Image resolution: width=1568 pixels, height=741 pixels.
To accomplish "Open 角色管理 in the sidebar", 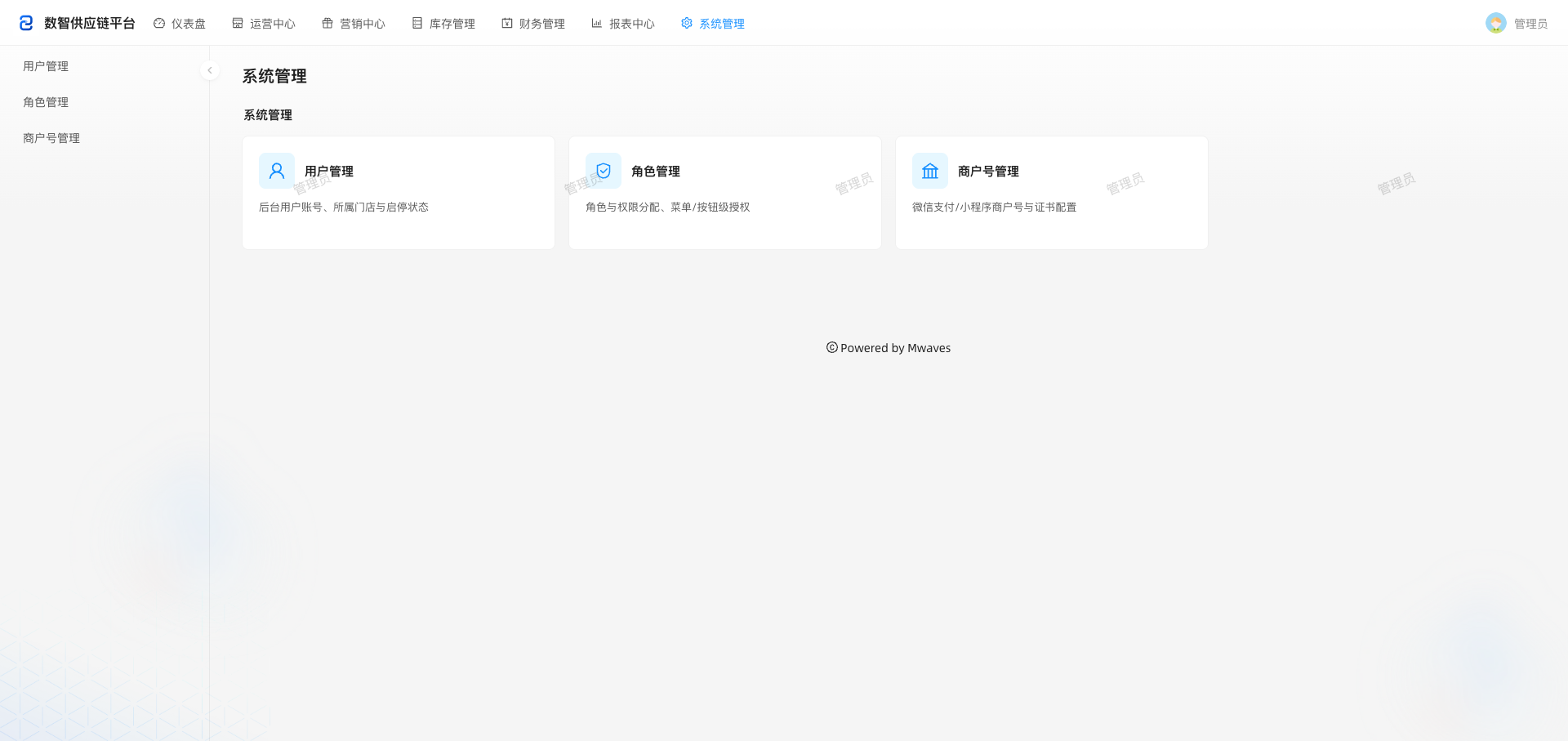I will (46, 102).
